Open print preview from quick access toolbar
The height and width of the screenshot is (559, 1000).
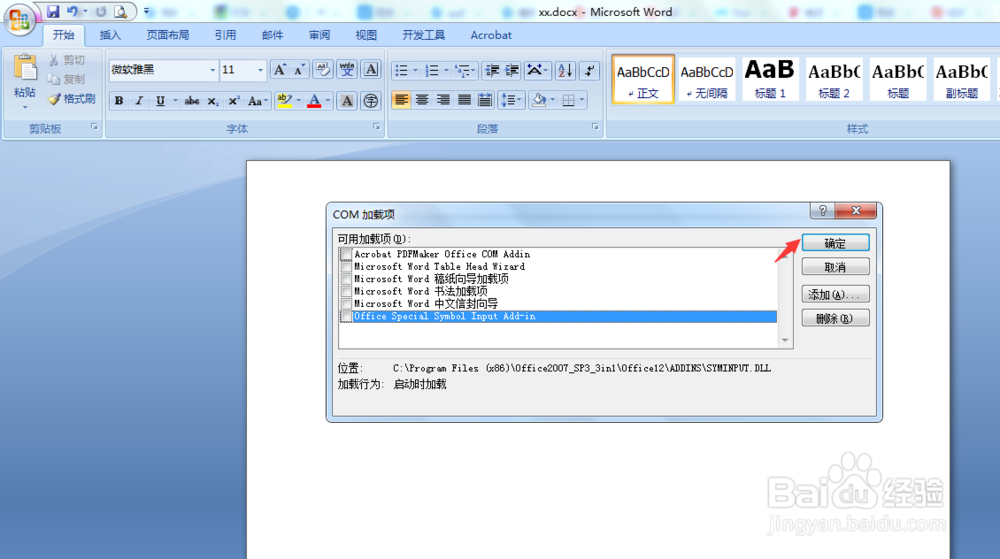point(120,11)
